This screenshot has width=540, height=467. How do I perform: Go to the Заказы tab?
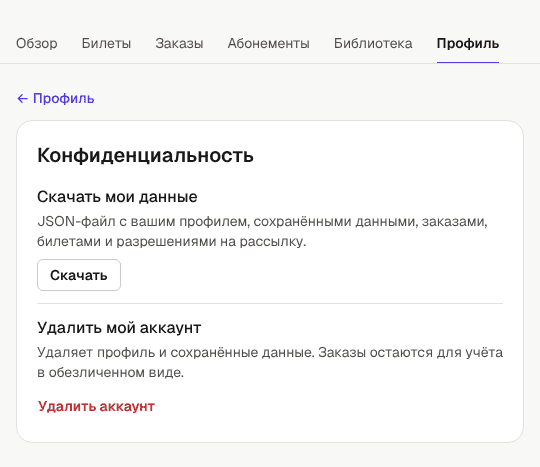(179, 43)
